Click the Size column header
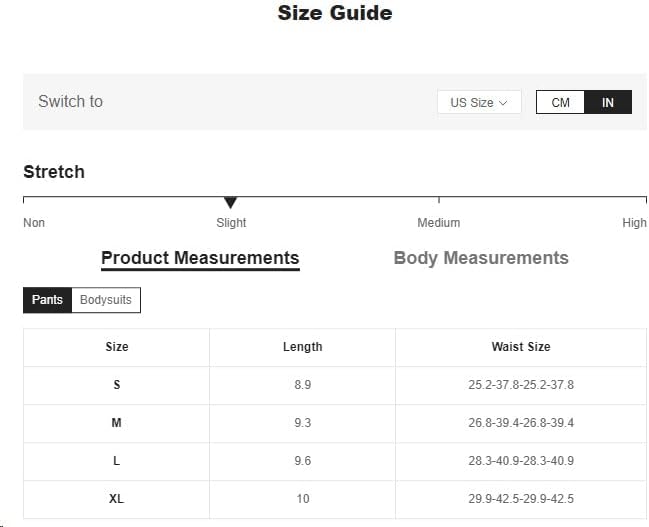649x527 pixels. point(117,347)
